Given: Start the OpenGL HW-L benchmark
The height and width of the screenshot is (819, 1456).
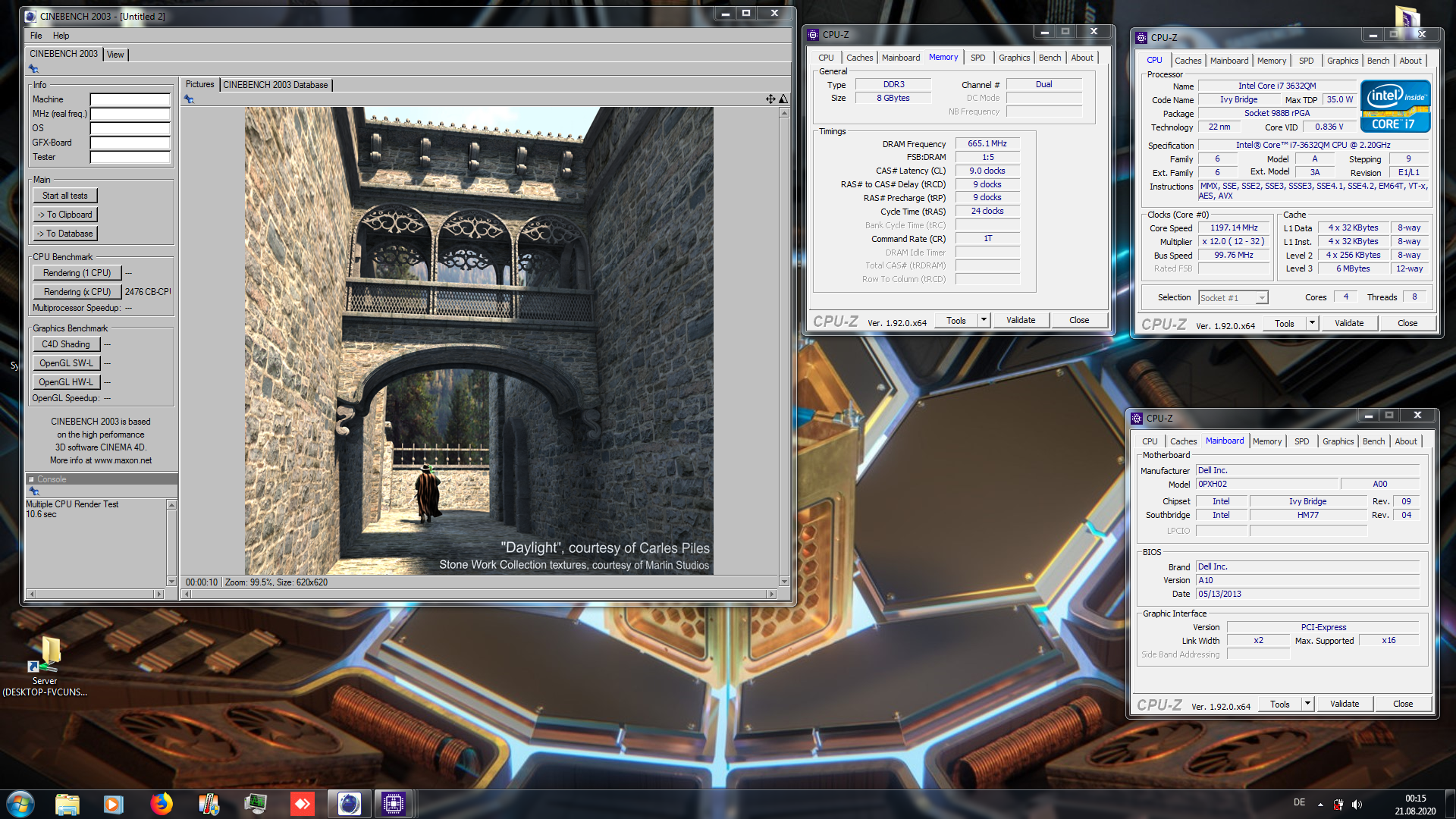Looking at the screenshot, I should pyautogui.click(x=66, y=382).
